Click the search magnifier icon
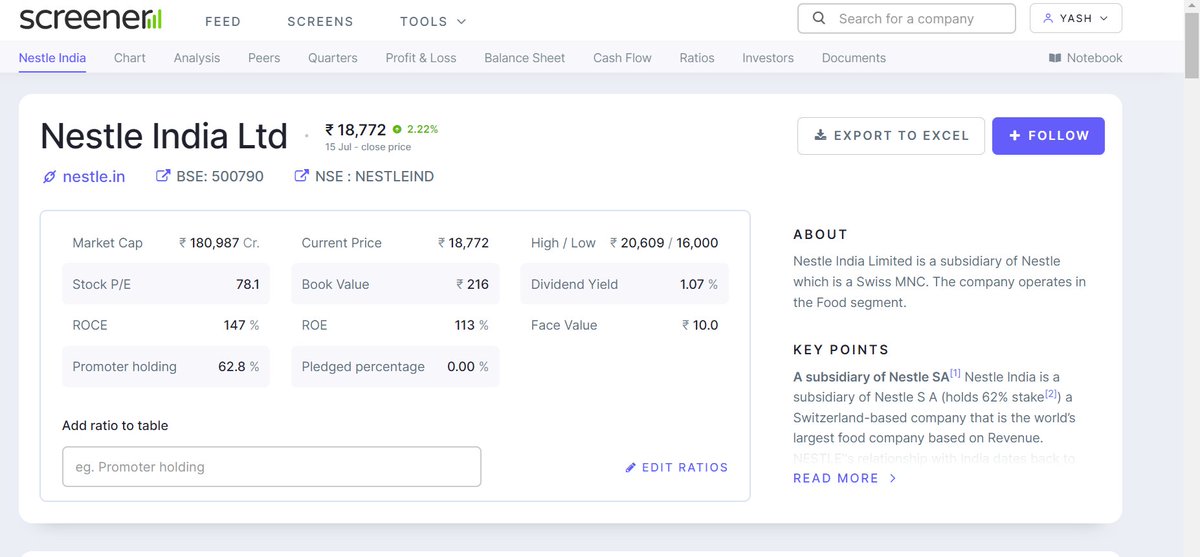1200x557 pixels. (819, 18)
